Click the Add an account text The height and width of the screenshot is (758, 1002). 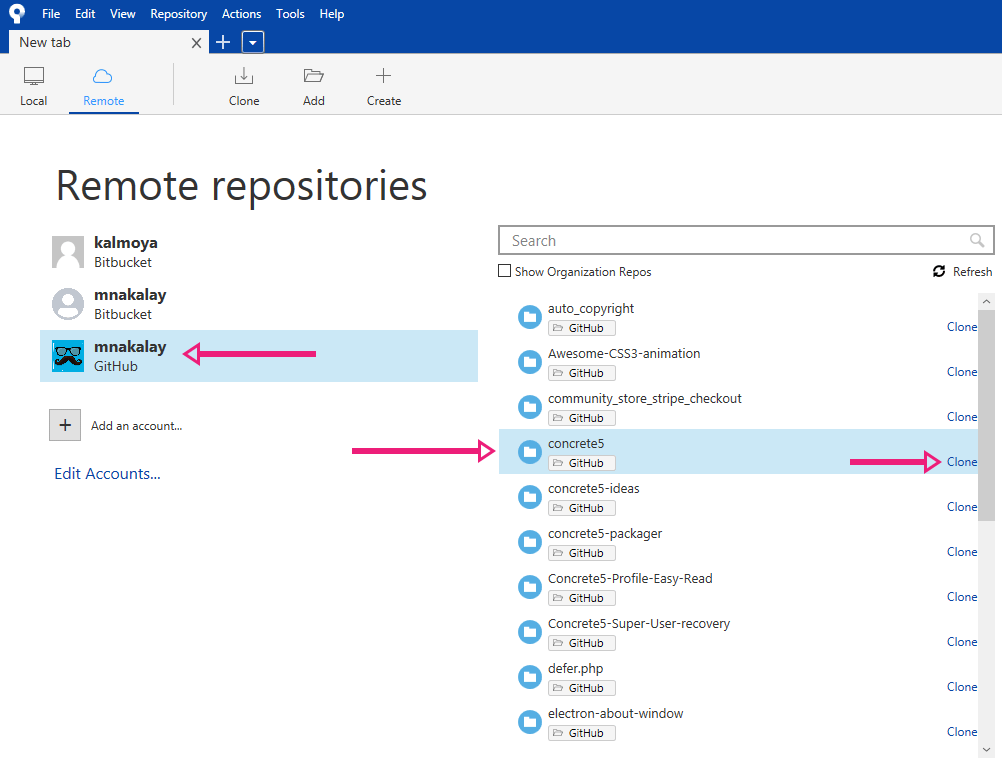click(136, 426)
